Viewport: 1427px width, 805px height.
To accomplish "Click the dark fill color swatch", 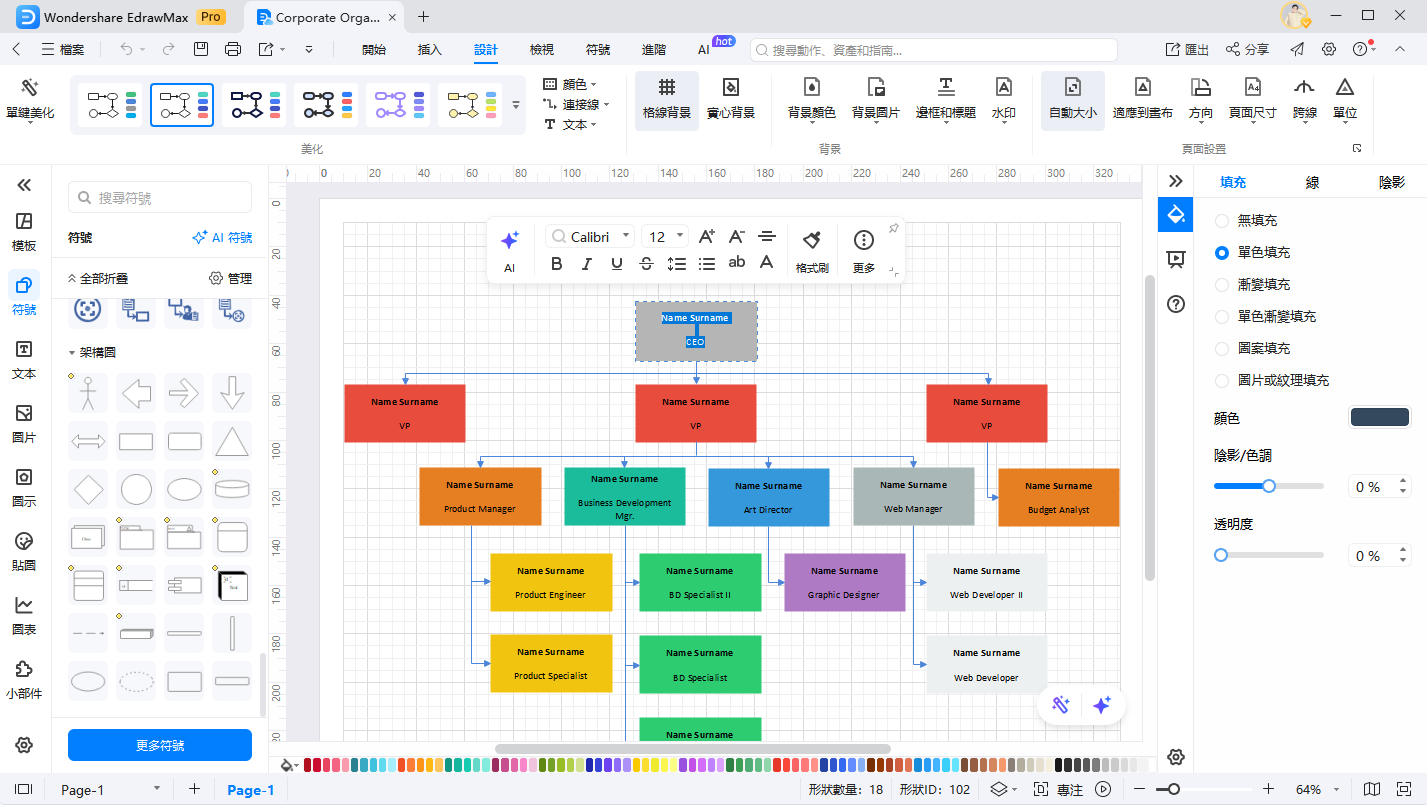I will click(x=1379, y=418).
